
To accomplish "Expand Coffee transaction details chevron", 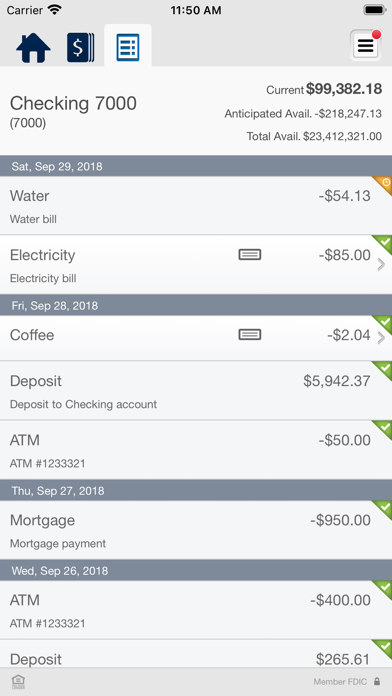I will click(381, 338).
